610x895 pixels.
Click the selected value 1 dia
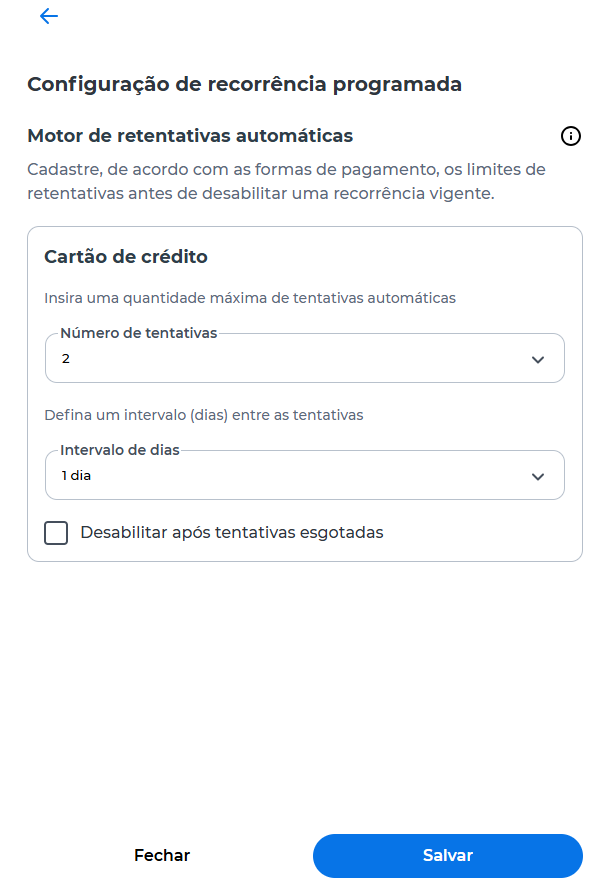(x=76, y=475)
